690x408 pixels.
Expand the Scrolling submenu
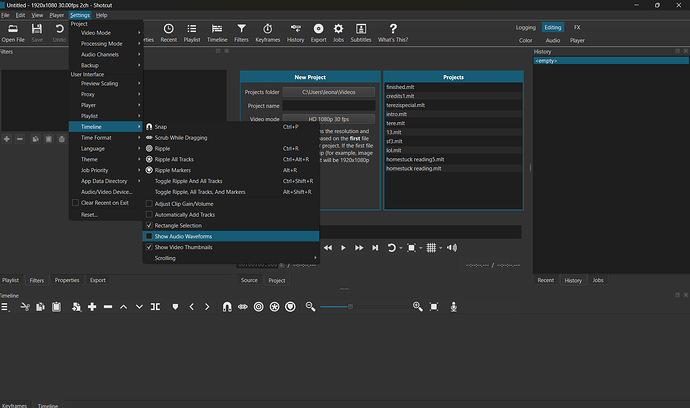coord(231,258)
